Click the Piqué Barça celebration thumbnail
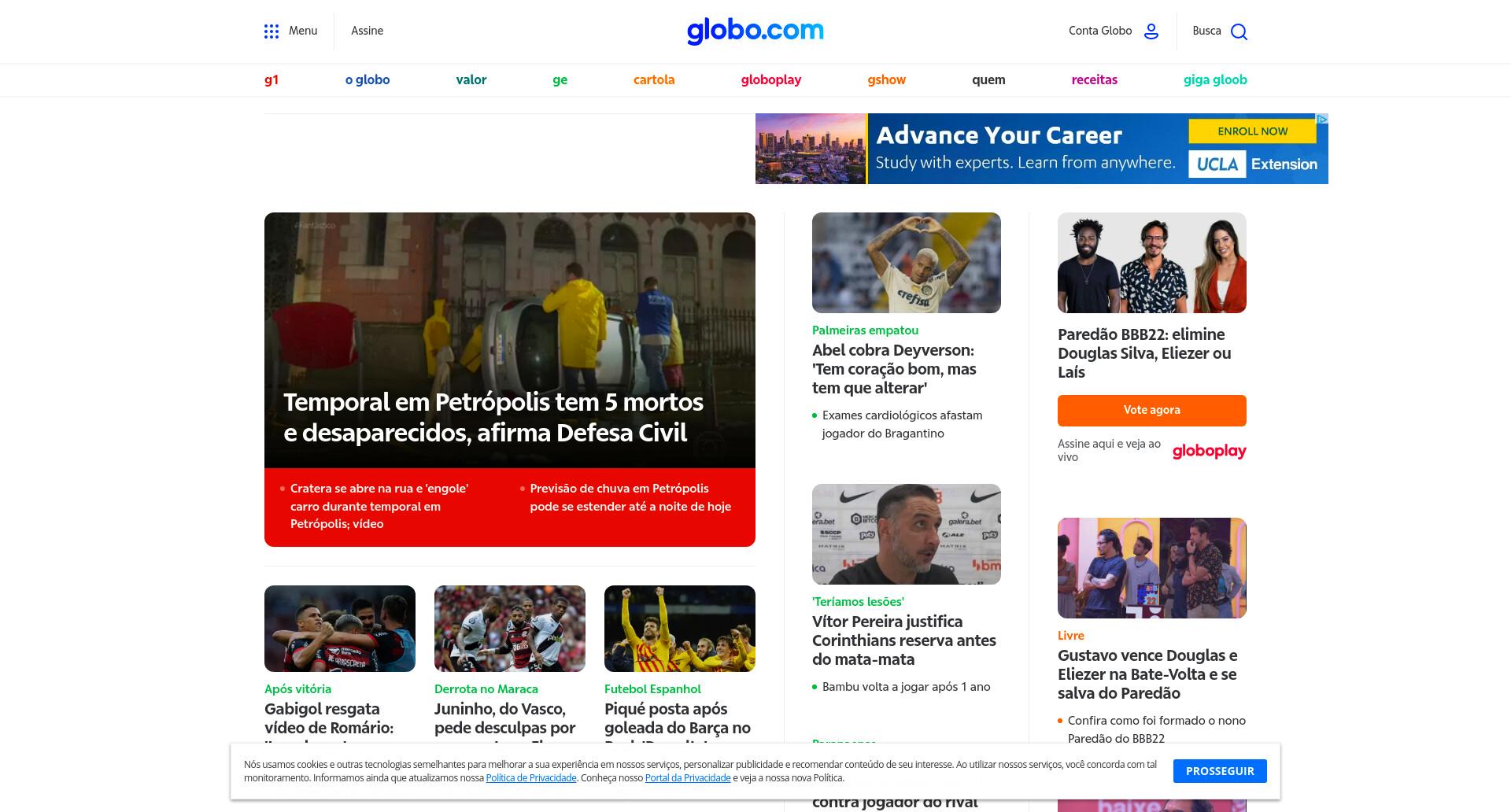This screenshot has width=1511, height=812. coord(679,629)
